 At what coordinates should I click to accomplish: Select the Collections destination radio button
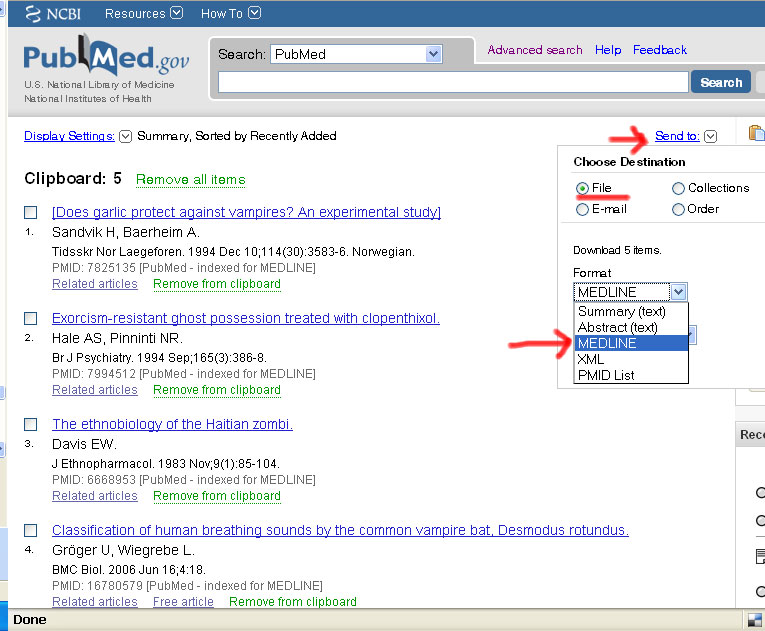pos(678,188)
